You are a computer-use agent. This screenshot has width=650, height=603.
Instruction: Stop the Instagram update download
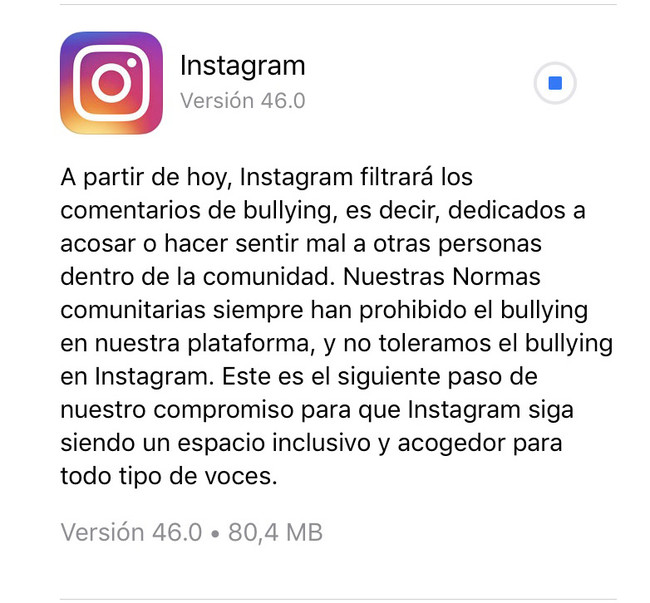[x=555, y=83]
